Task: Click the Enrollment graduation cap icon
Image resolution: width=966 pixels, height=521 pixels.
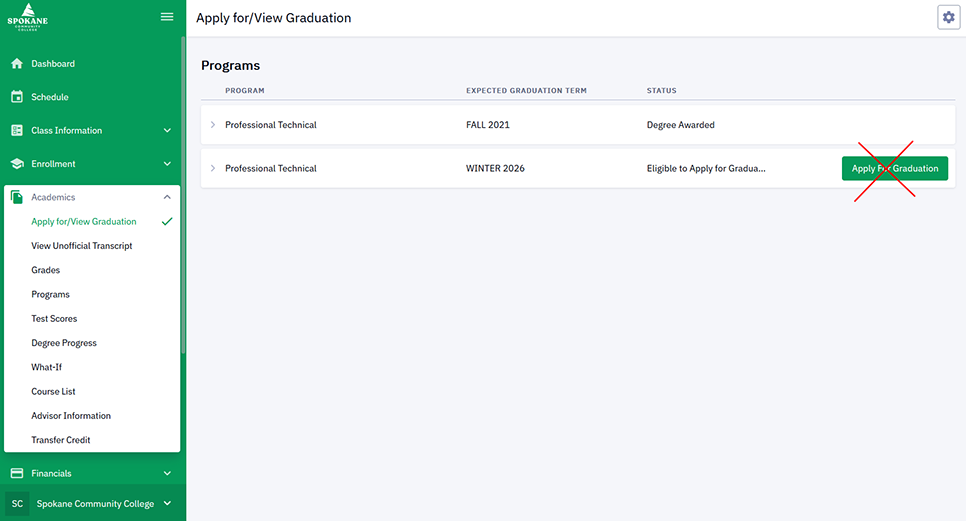Action: click(x=17, y=164)
